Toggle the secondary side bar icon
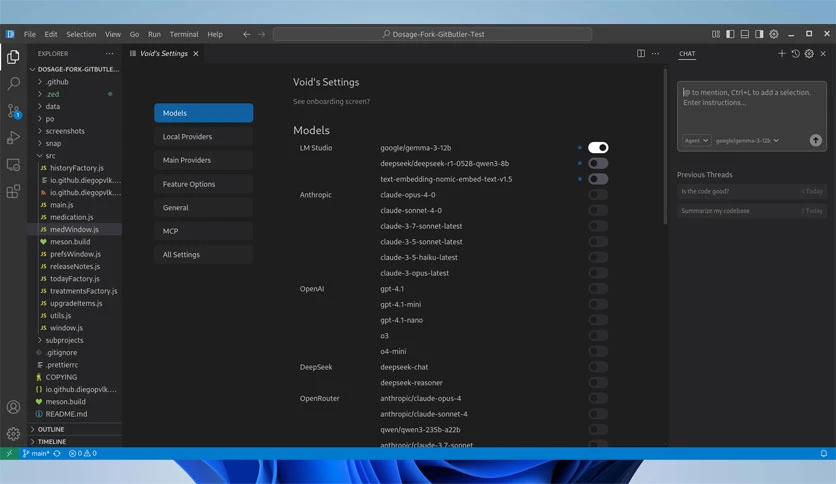The image size is (836, 484). pyautogui.click(x=759, y=34)
